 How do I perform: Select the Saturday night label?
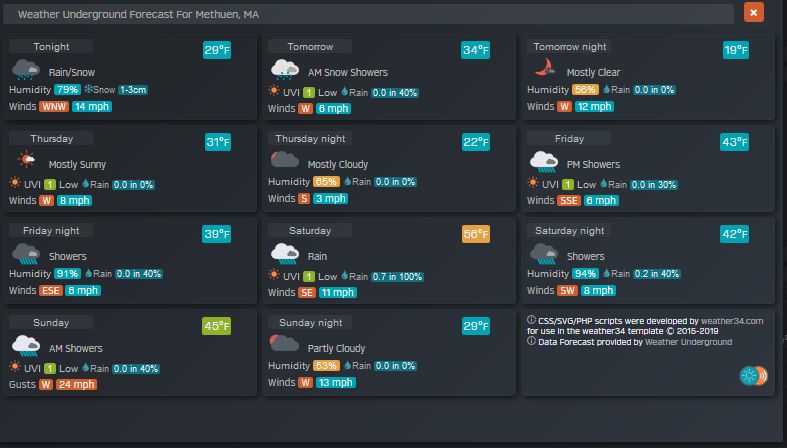coord(569,231)
